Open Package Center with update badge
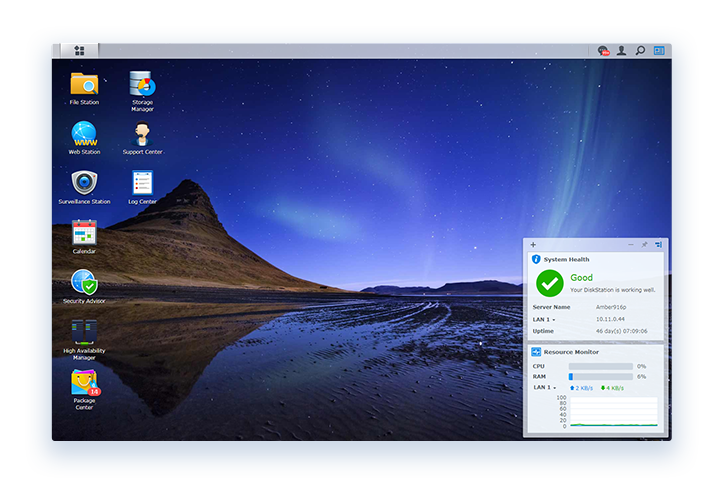This screenshot has width=724, height=491. point(84,383)
